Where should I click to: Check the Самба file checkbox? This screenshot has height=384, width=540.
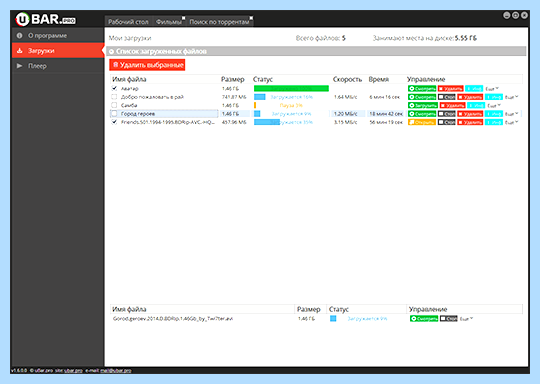[x=114, y=105]
